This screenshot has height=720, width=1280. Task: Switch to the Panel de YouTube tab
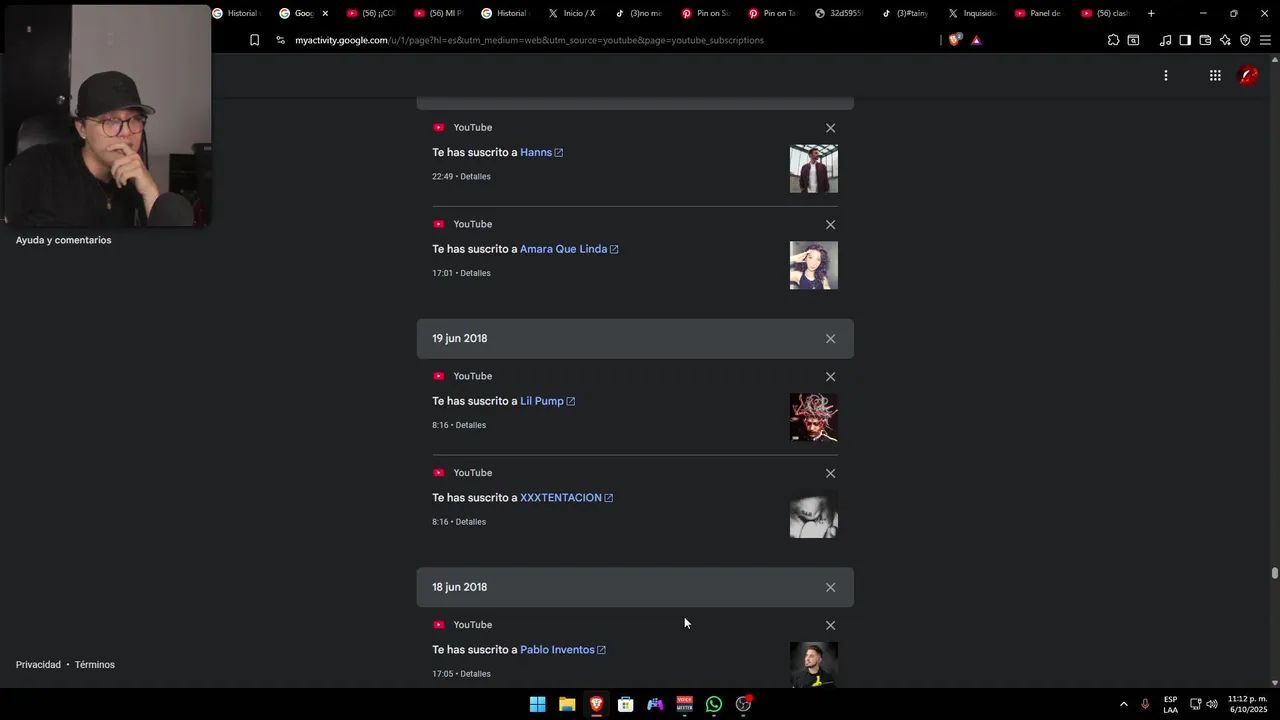1038,13
